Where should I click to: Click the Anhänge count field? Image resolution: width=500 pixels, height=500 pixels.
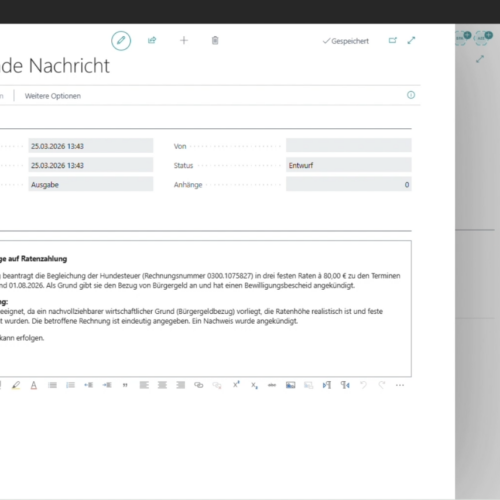coord(349,184)
